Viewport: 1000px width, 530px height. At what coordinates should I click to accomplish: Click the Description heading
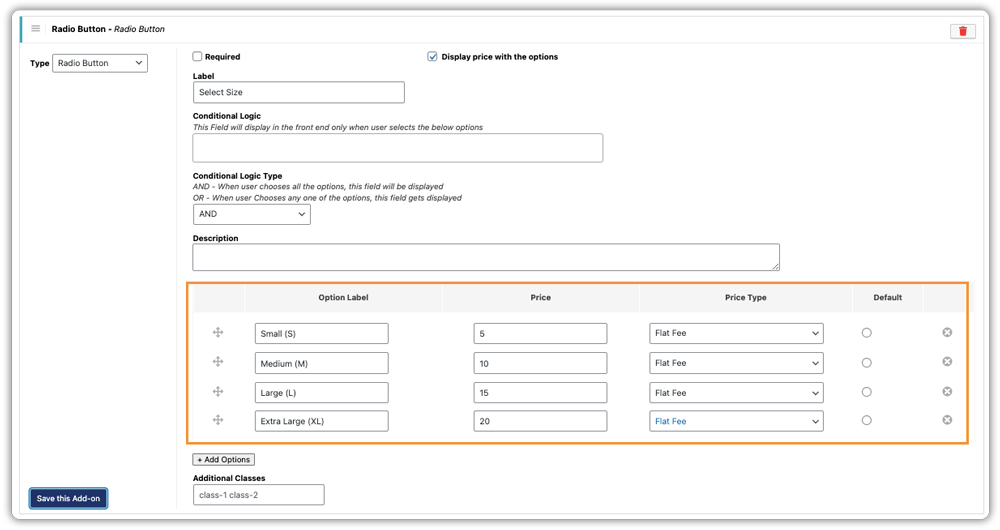click(216, 238)
